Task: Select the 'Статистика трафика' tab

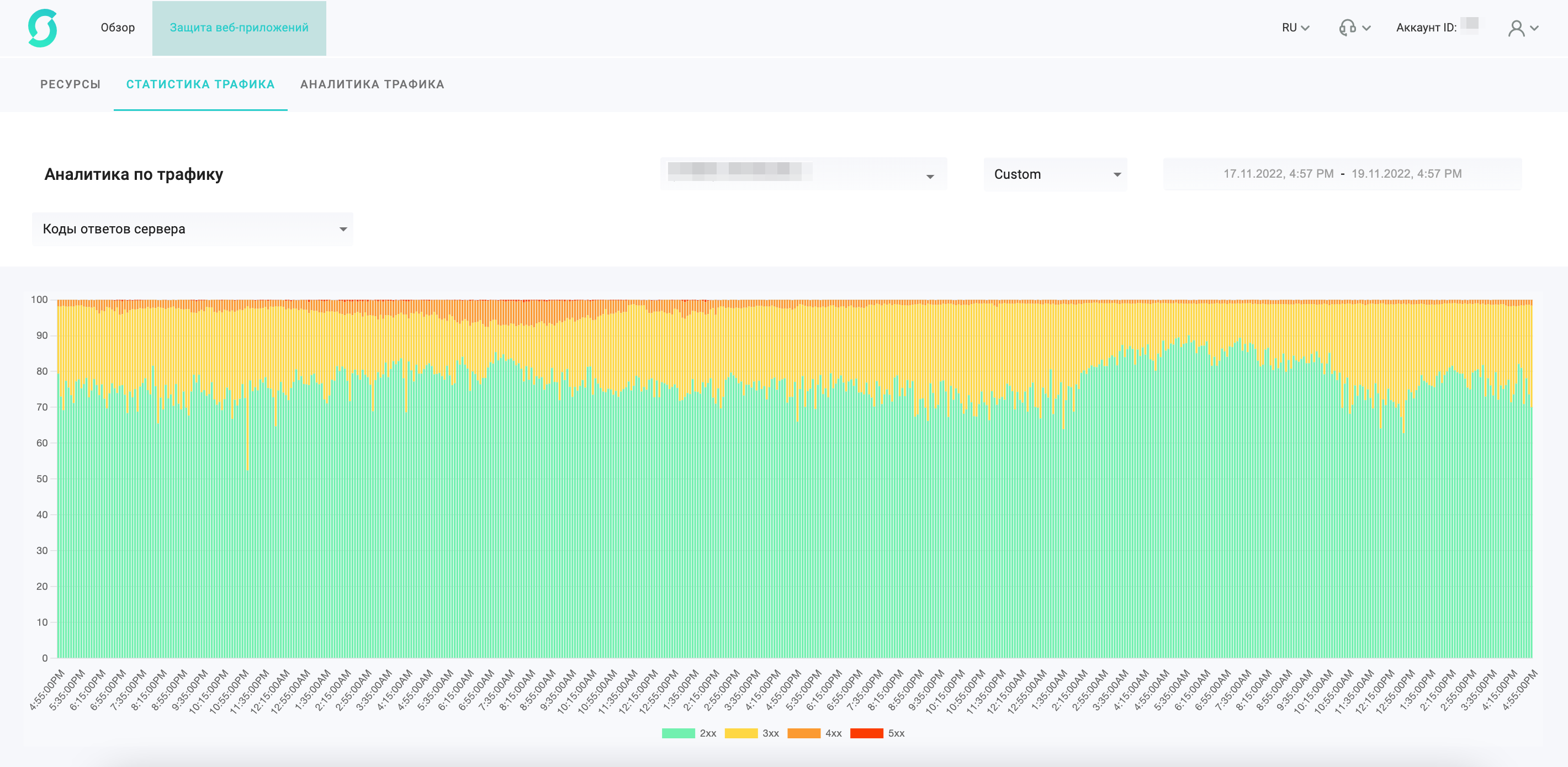Action: 200,84
